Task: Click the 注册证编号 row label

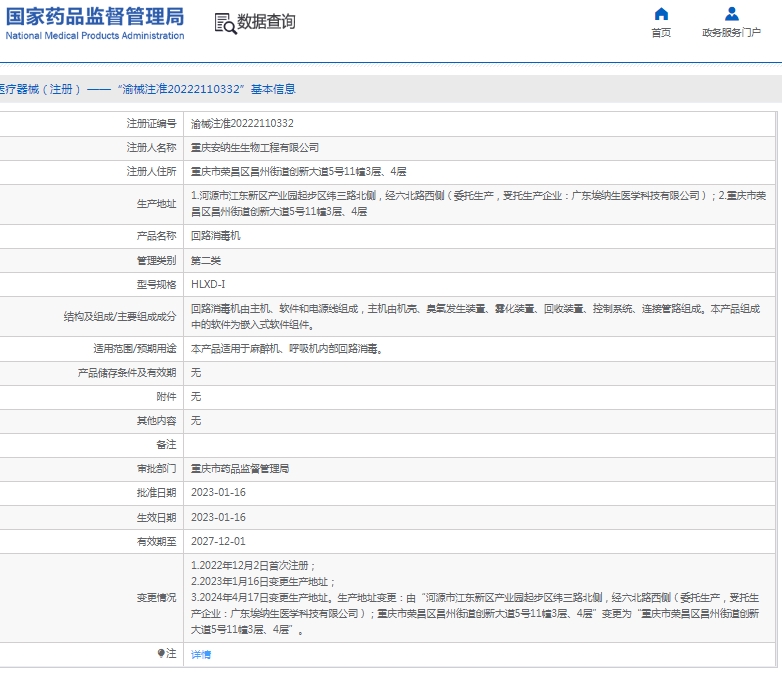Action: (152, 123)
